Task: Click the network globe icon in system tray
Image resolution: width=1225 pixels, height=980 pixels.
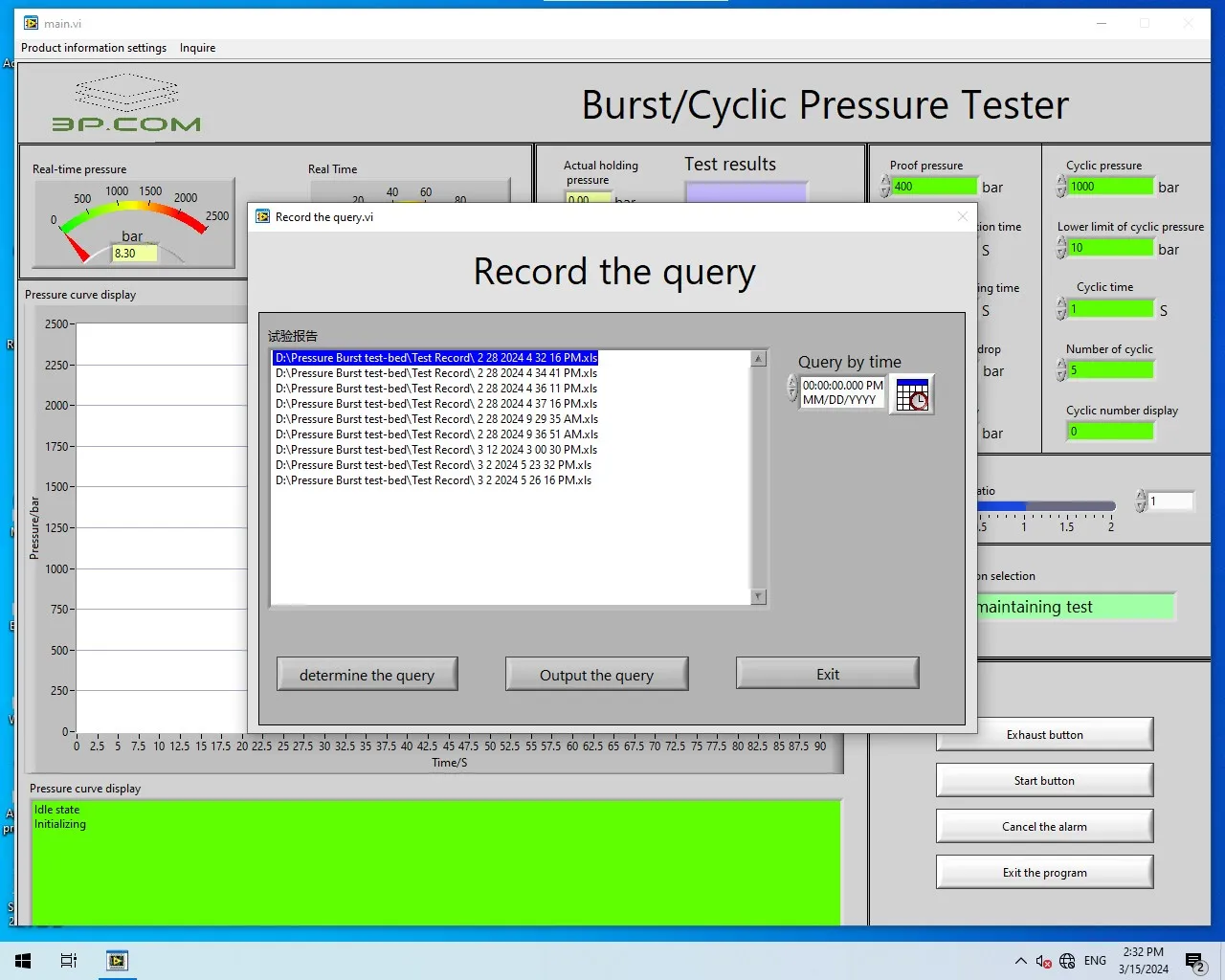Action: [1067, 961]
